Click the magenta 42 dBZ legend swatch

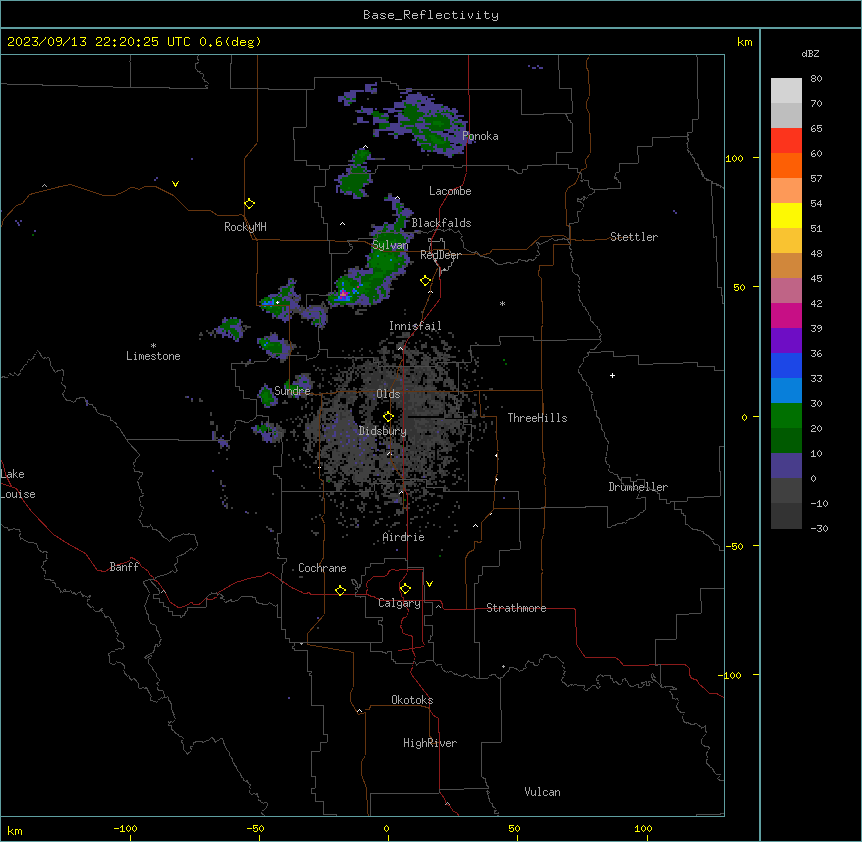pos(786,315)
